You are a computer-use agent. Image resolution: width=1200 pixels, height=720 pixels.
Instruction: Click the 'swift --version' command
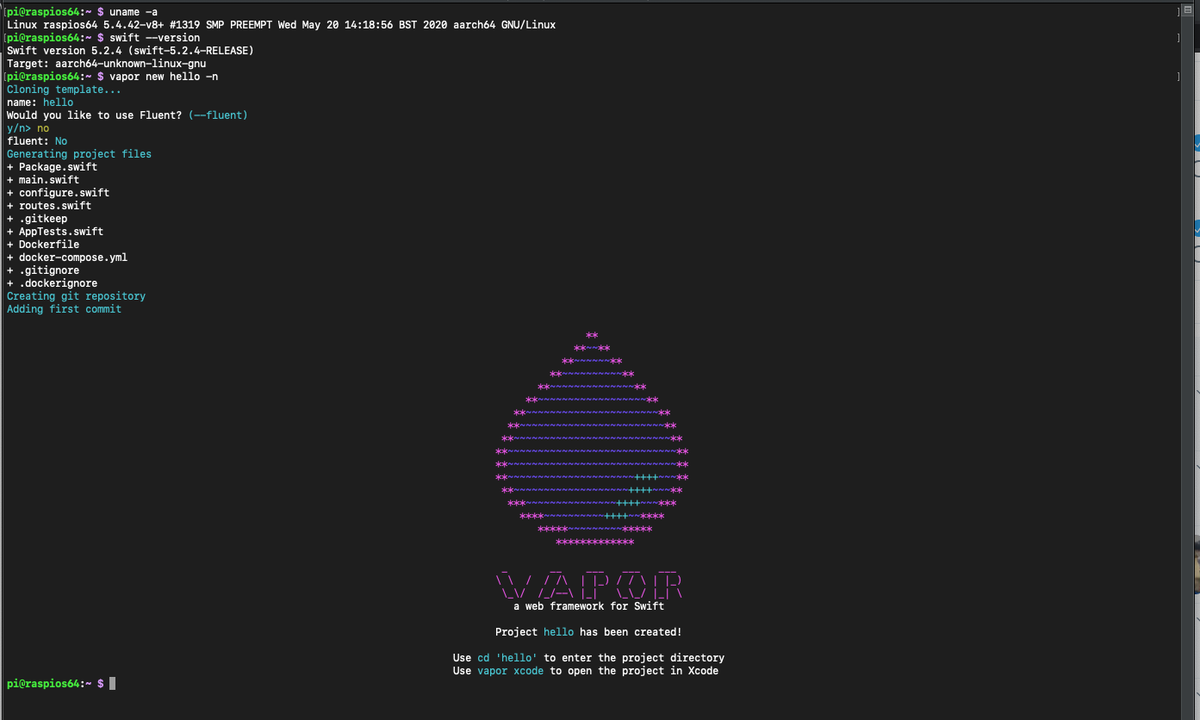(x=154, y=37)
